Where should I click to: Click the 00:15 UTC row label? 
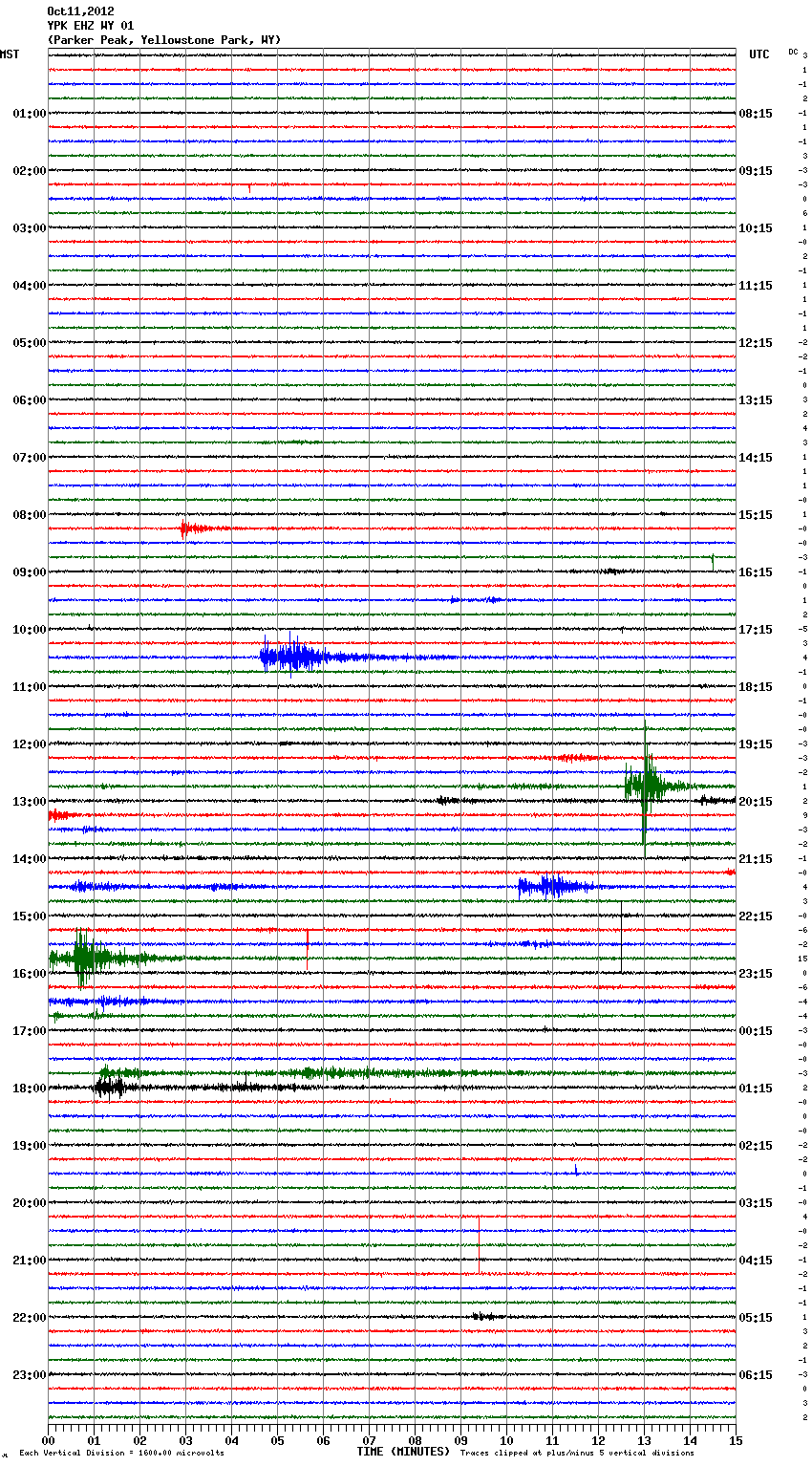(756, 1031)
